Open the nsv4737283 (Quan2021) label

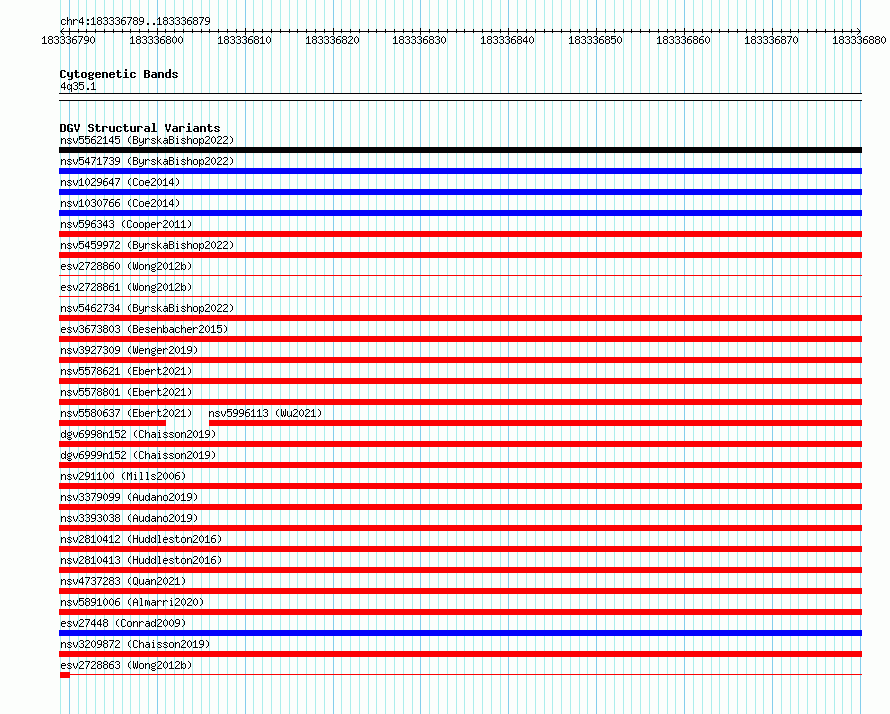[x=123, y=581]
